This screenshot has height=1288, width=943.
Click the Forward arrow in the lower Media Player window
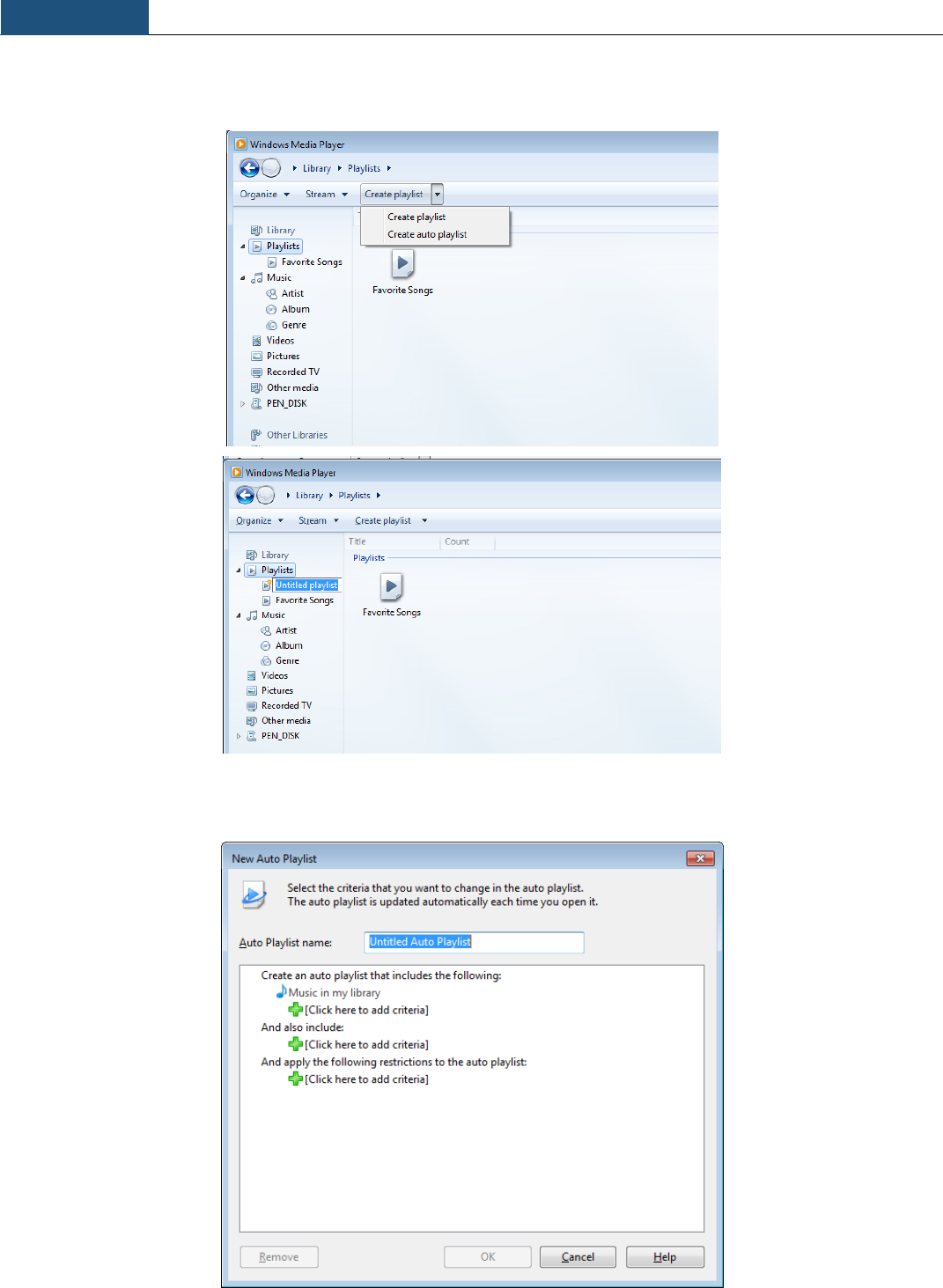tap(265, 496)
